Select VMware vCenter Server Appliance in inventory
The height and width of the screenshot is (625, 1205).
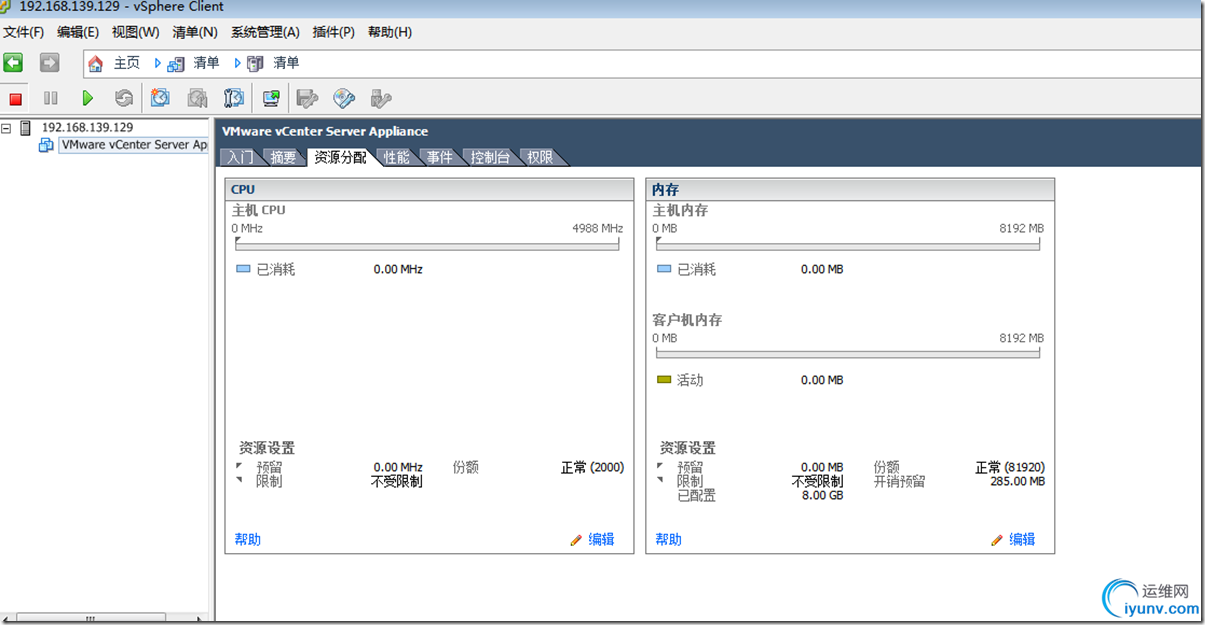(x=133, y=144)
